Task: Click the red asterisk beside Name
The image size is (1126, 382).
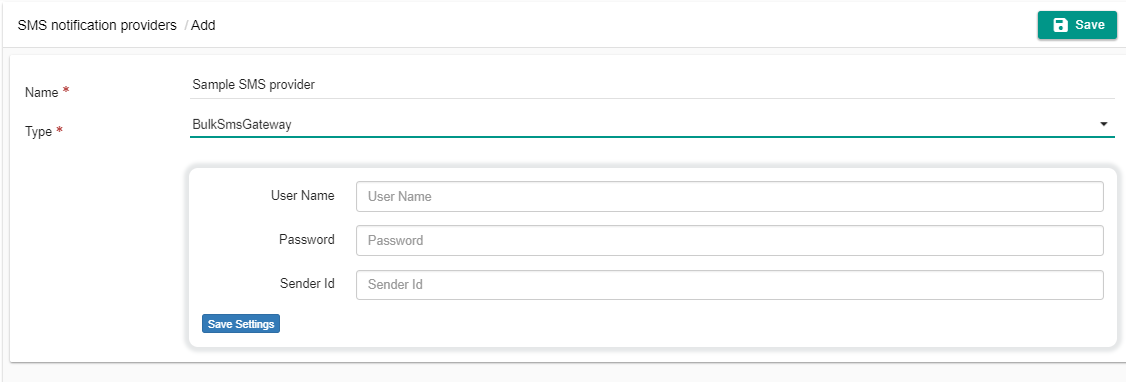Action: [x=66, y=90]
